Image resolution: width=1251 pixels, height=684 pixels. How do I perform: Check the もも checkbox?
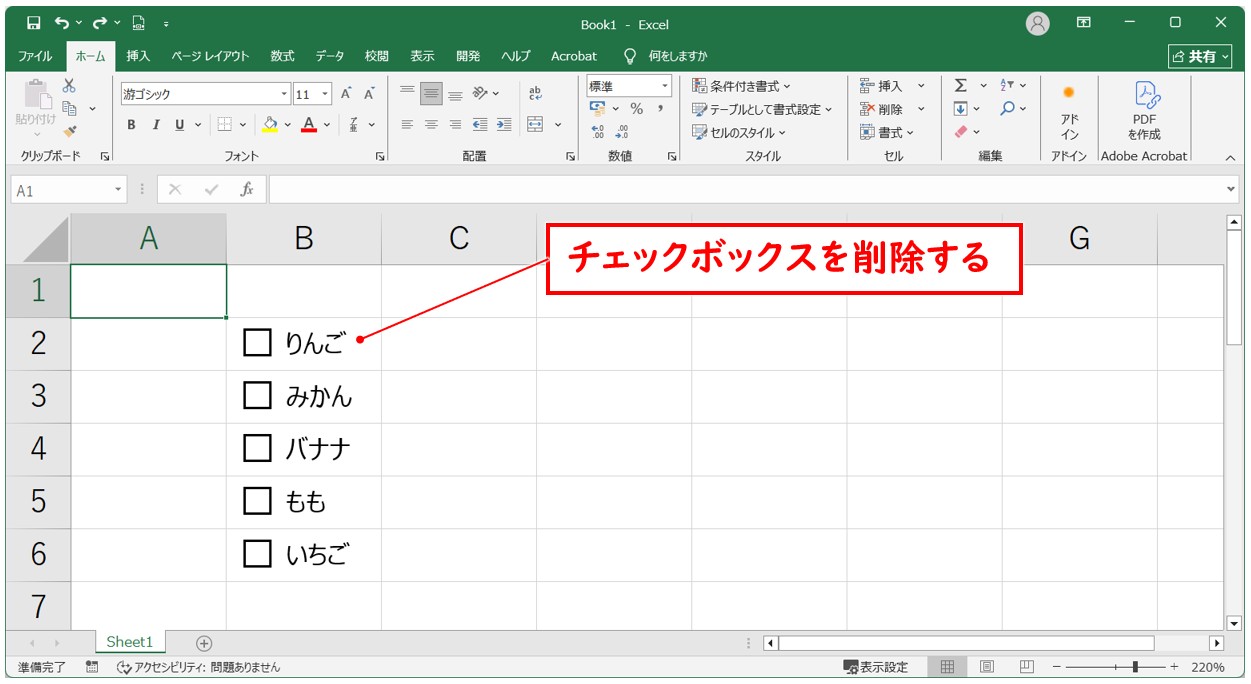258,501
